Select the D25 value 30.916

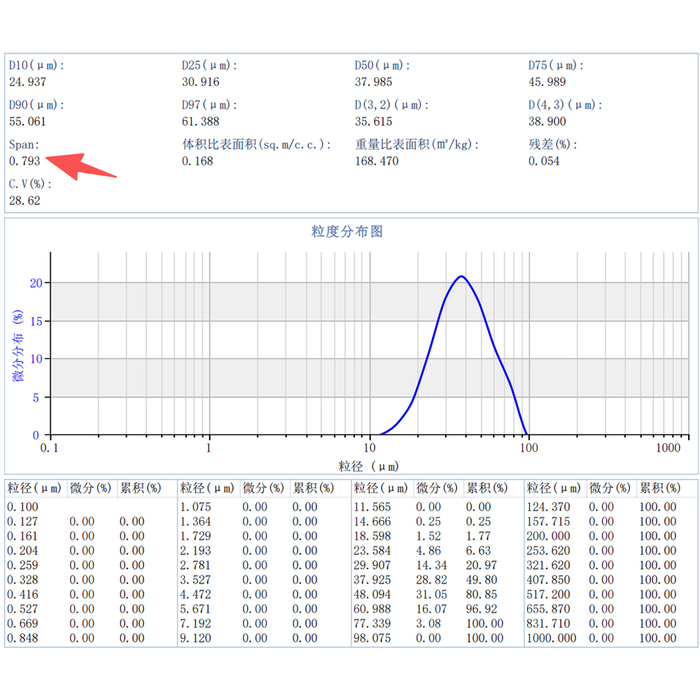(x=200, y=82)
